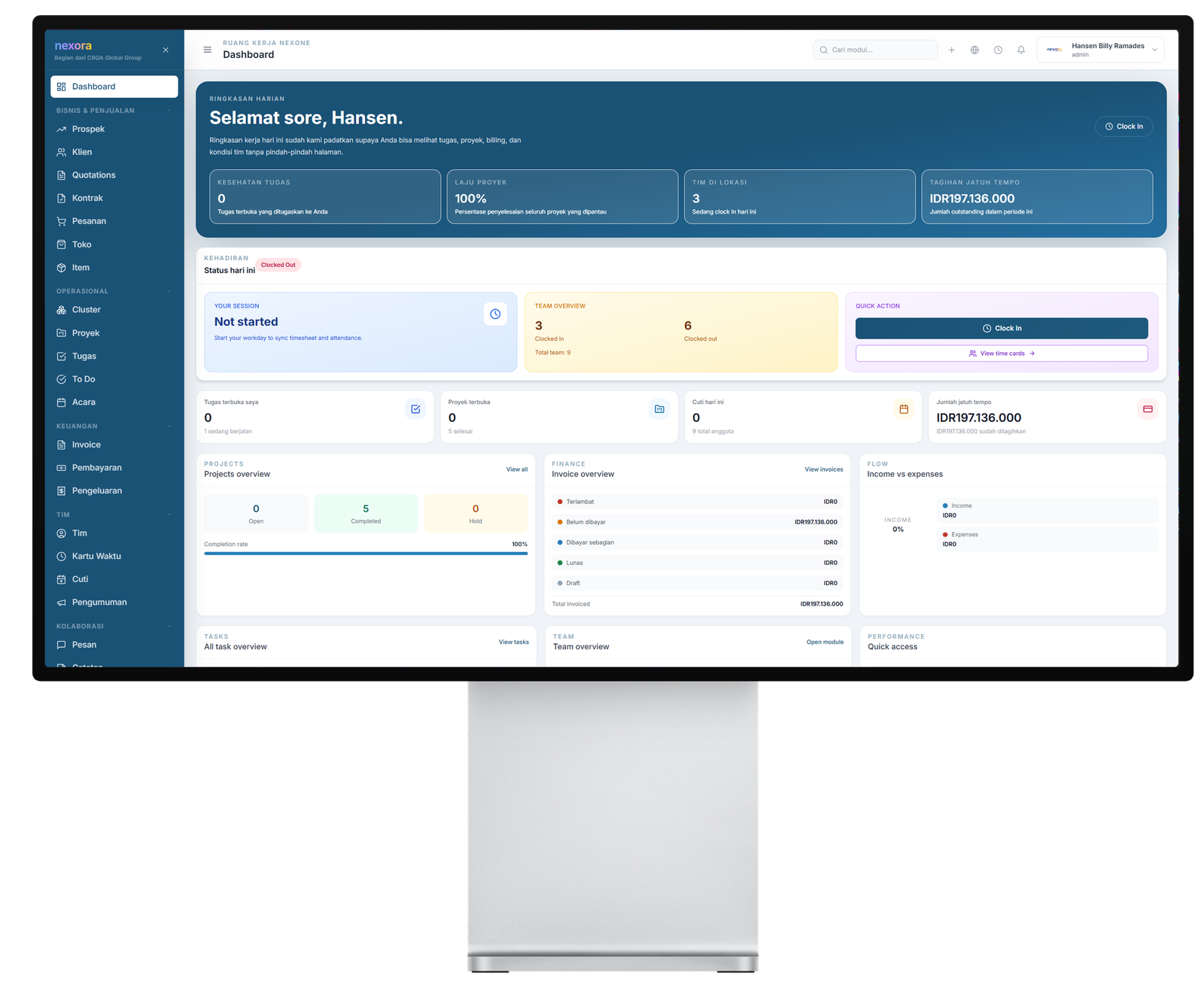Click View tasks link
Screen dimensions: 1204x981
[514, 642]
